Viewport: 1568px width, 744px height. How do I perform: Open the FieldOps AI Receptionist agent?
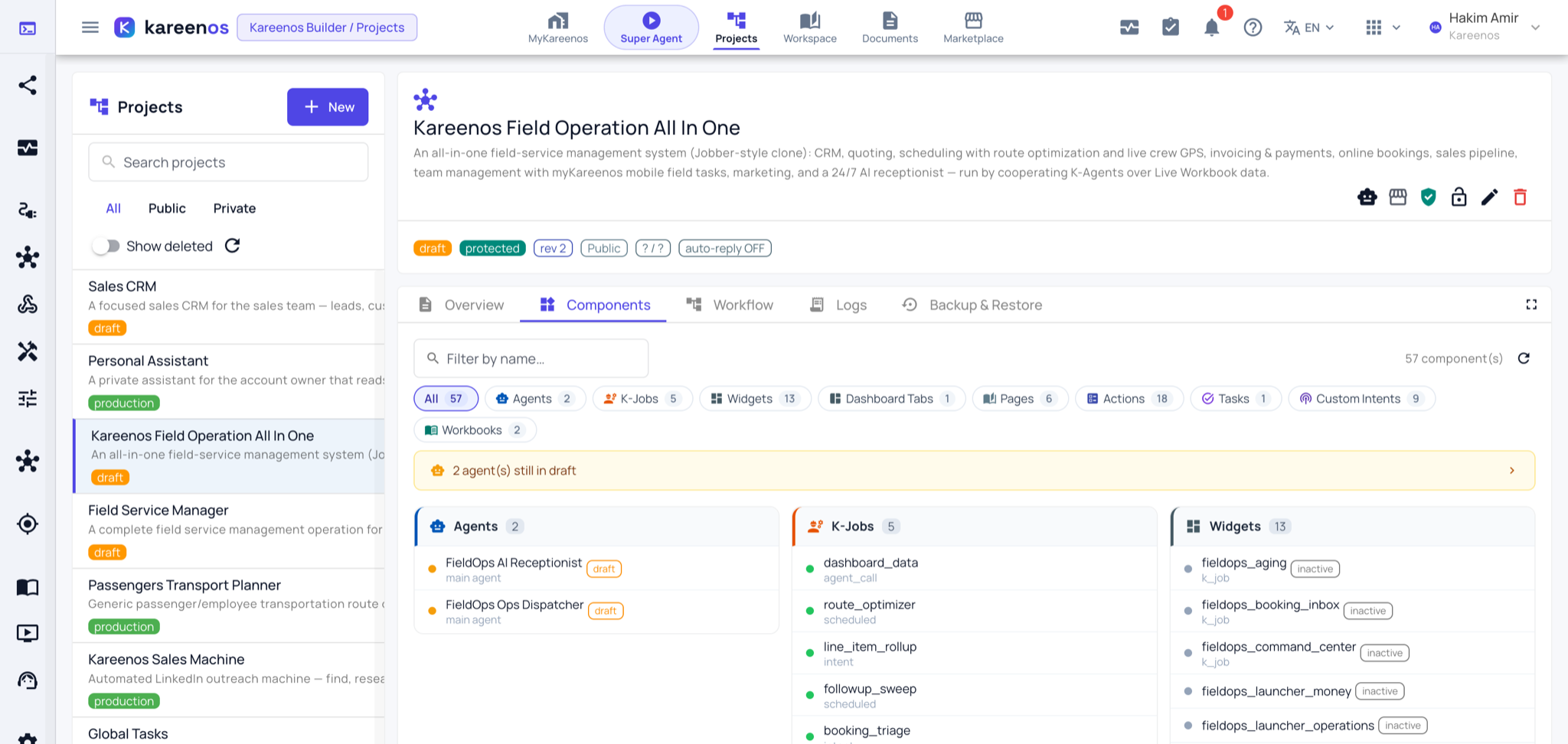[597, 569]
